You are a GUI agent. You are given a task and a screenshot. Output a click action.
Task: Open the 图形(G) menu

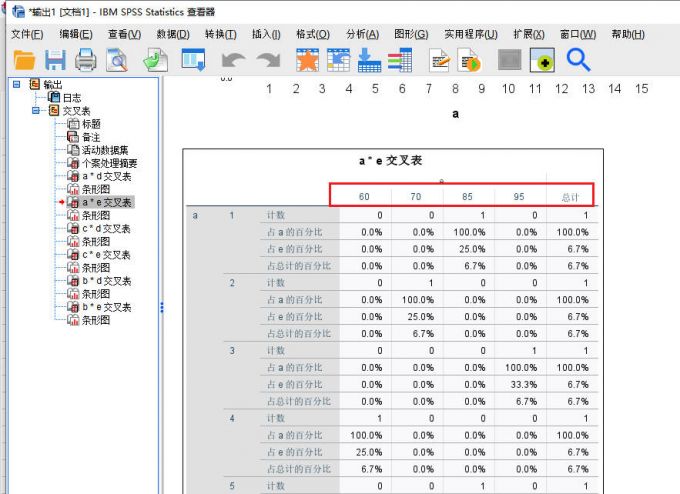coord(411,34)
